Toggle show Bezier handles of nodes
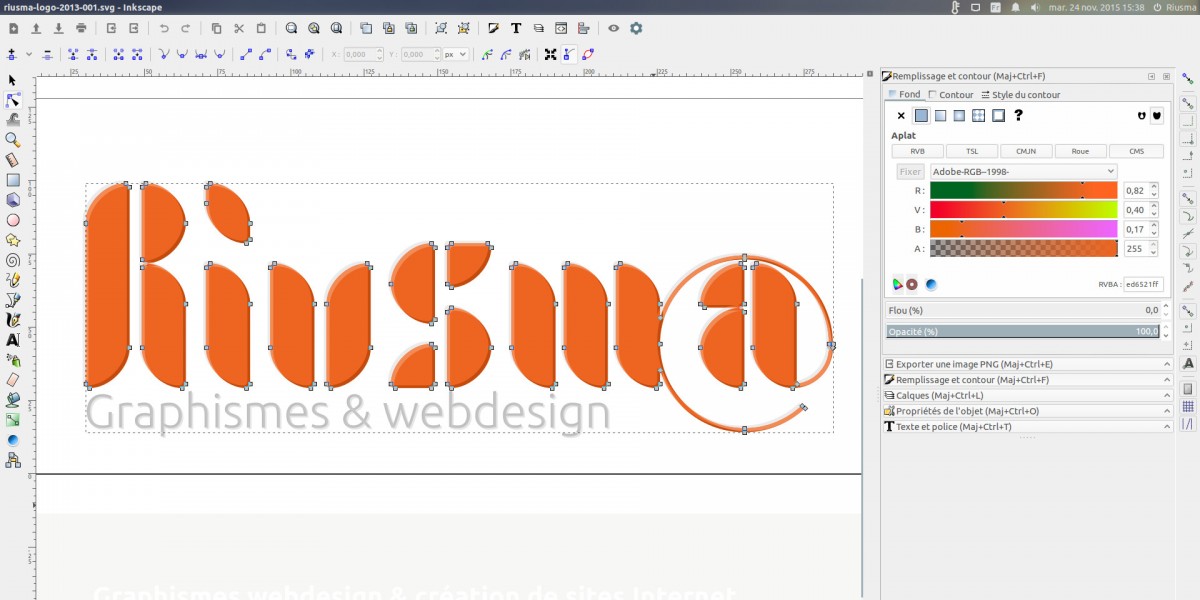The image size is (1200, 600). pos(570,54)
